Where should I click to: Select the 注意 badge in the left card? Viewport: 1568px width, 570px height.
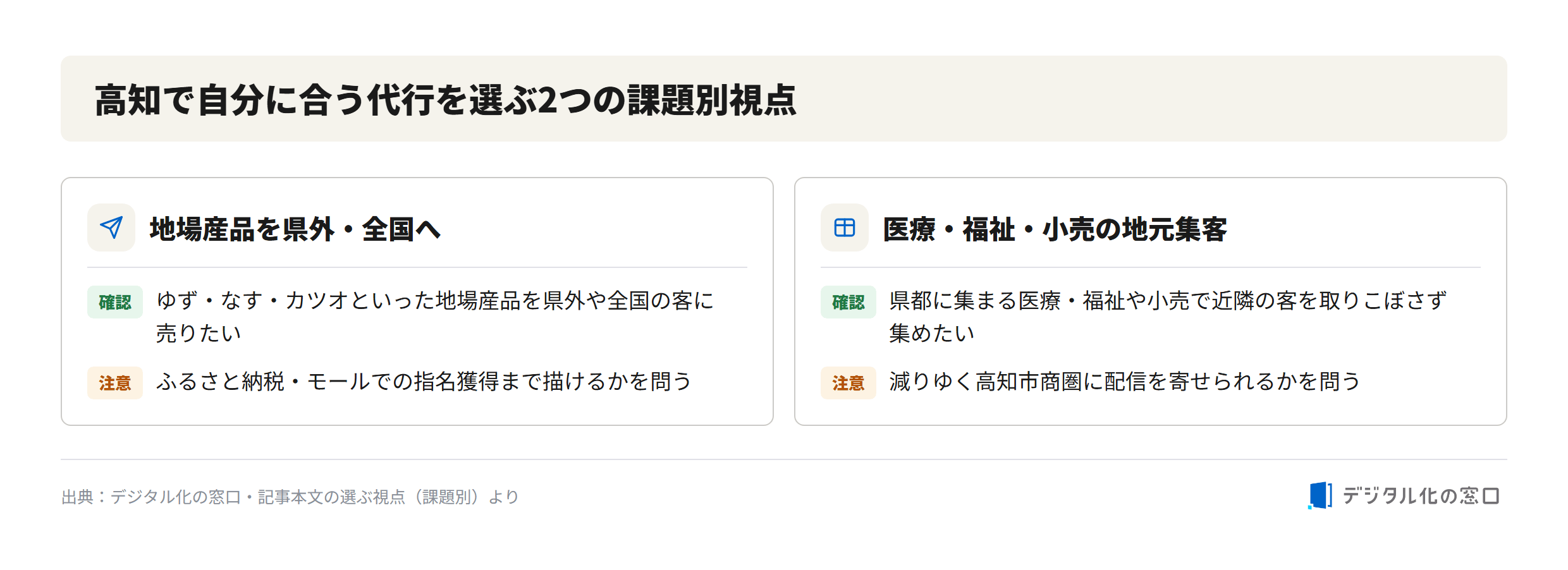click(115, 383)
